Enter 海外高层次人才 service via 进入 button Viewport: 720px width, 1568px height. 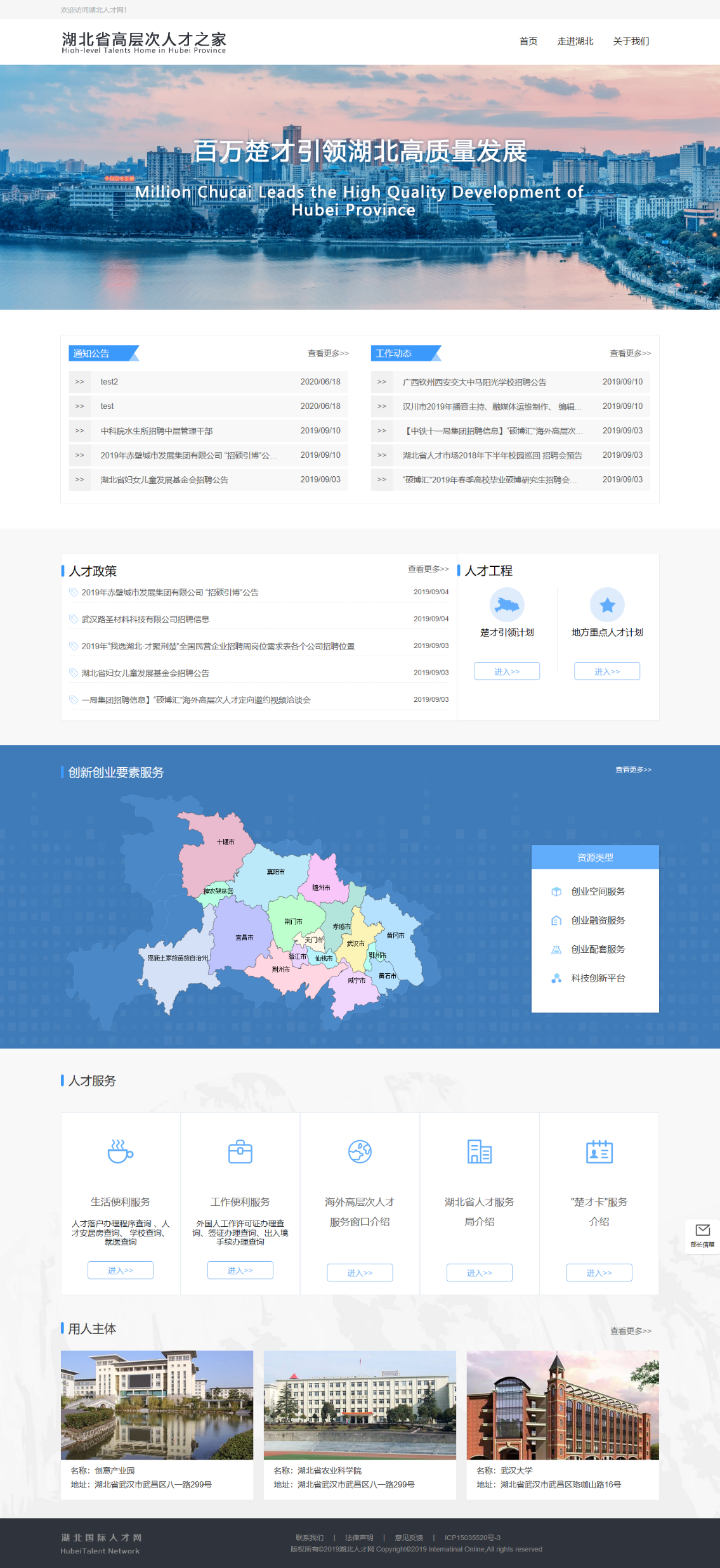(x=360, y=1273)
